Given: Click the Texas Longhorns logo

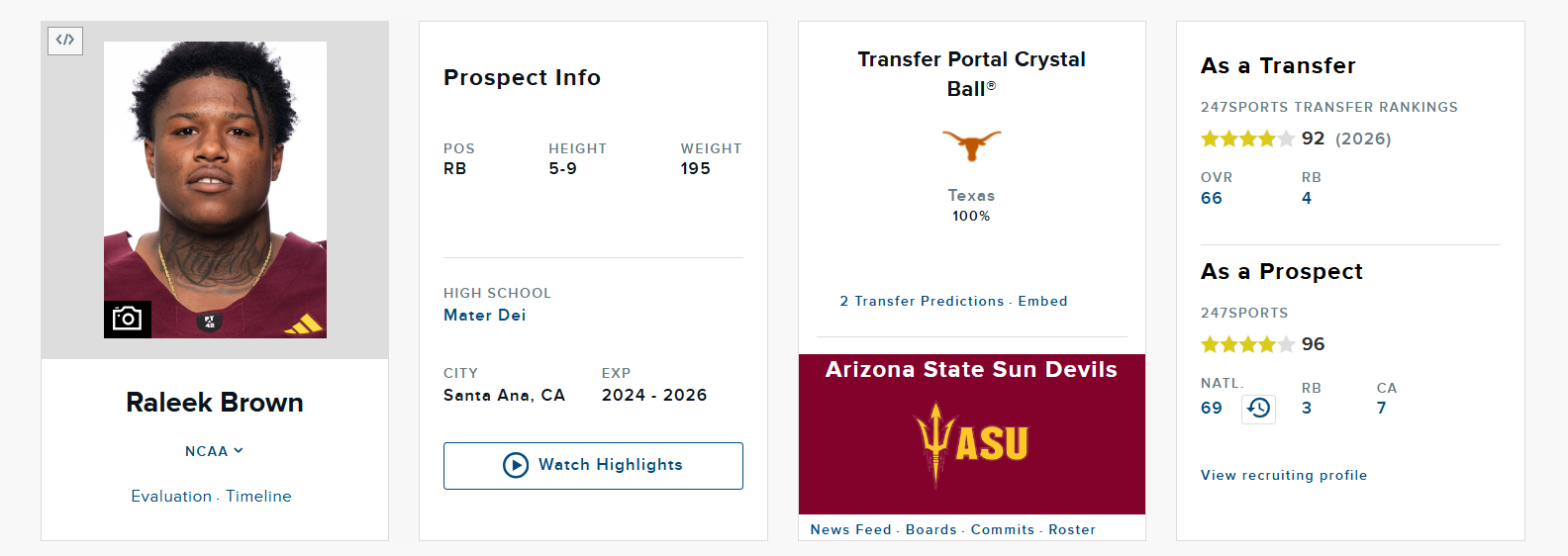Looking at the screenshot, I should (x=971, y=144).
